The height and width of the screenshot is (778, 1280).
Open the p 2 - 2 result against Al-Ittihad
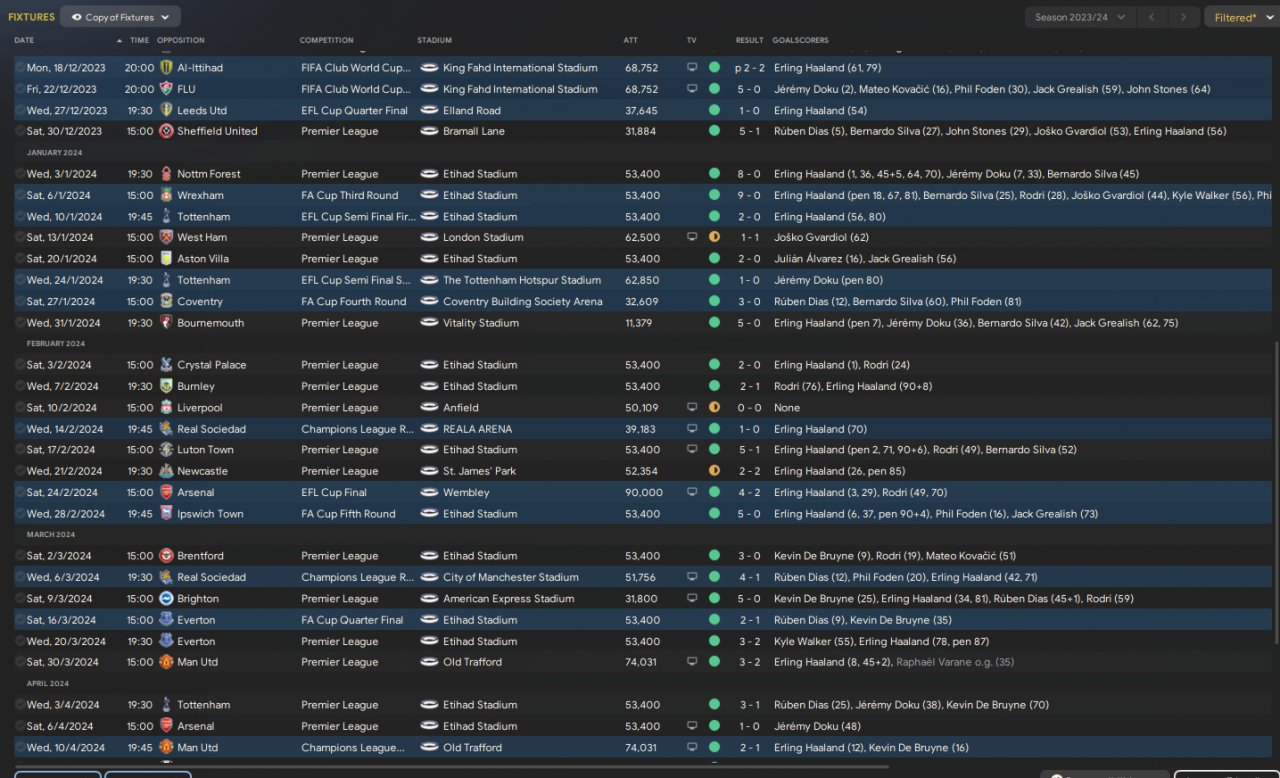point(749,68)
